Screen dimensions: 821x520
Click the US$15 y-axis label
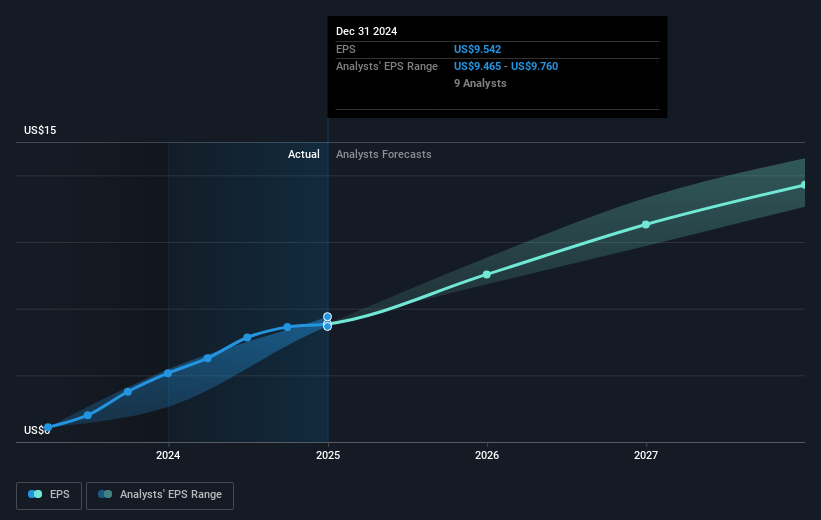coord(40,130)
